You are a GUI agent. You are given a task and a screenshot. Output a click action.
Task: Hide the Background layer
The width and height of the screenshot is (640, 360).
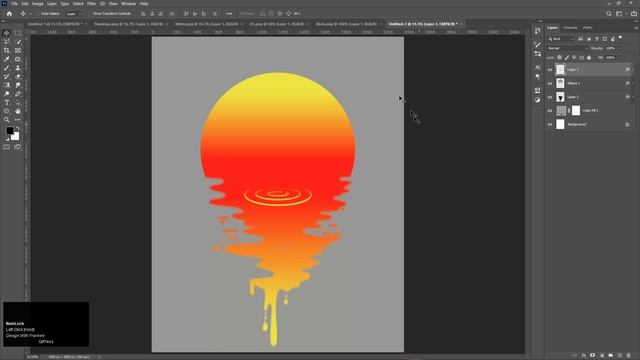tap(549, 124)
